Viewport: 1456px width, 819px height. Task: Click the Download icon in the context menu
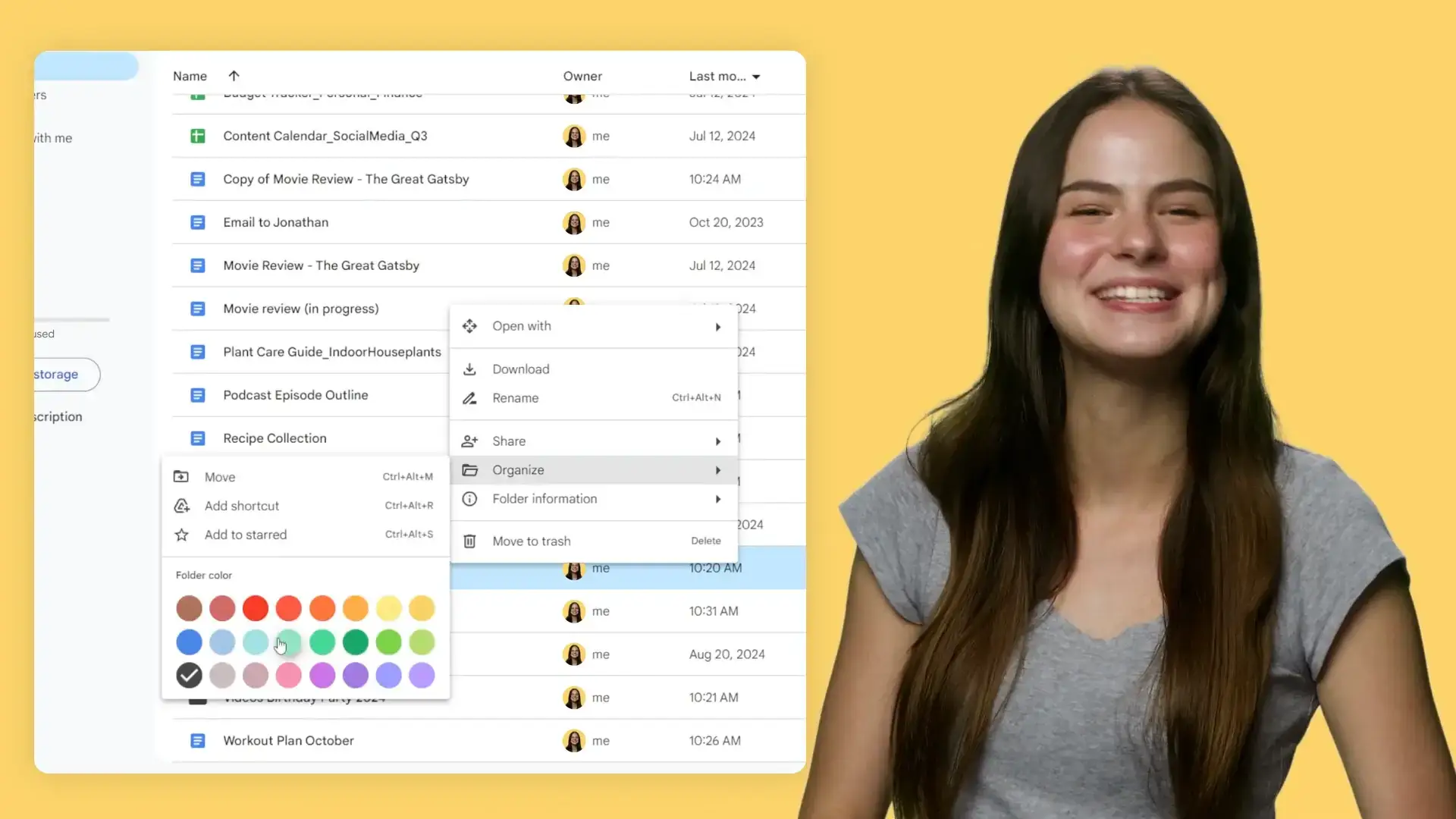(469, 369)
